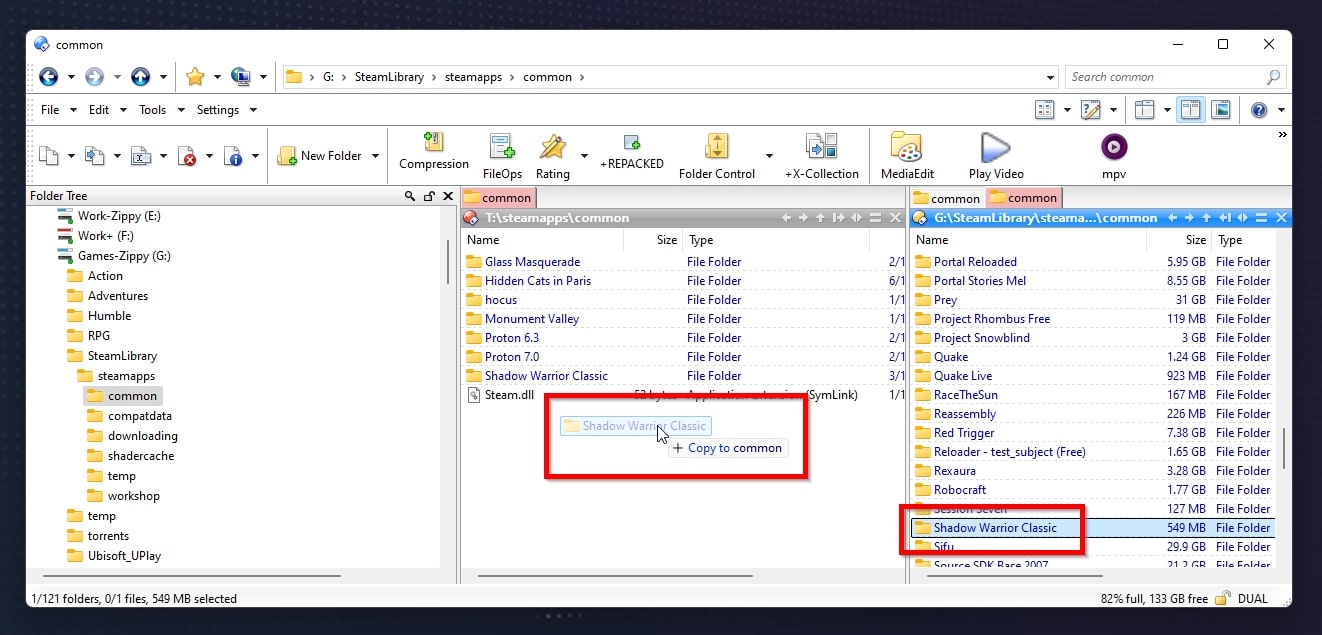Click the magnifier in Folder Tree header
Screen dimensions: 1322x635
point(410,196)
